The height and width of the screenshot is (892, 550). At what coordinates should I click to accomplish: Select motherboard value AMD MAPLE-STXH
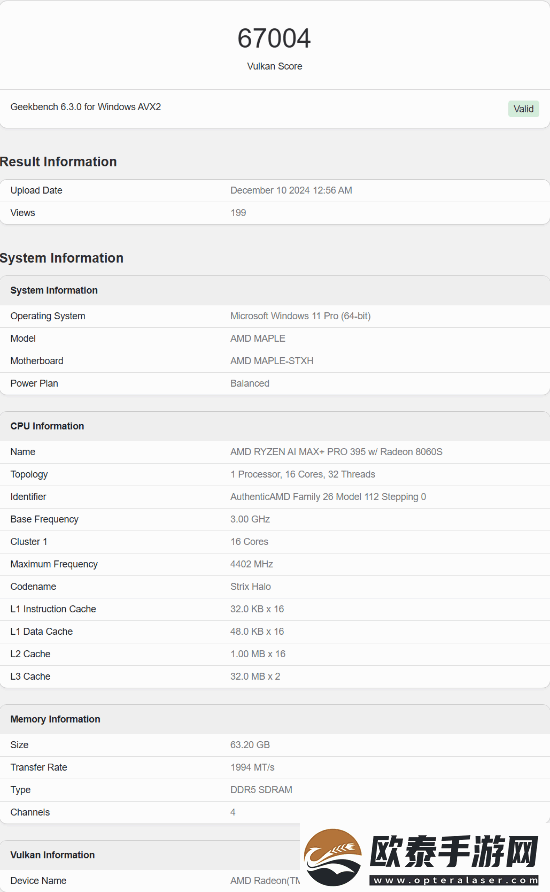pos(272,361)
